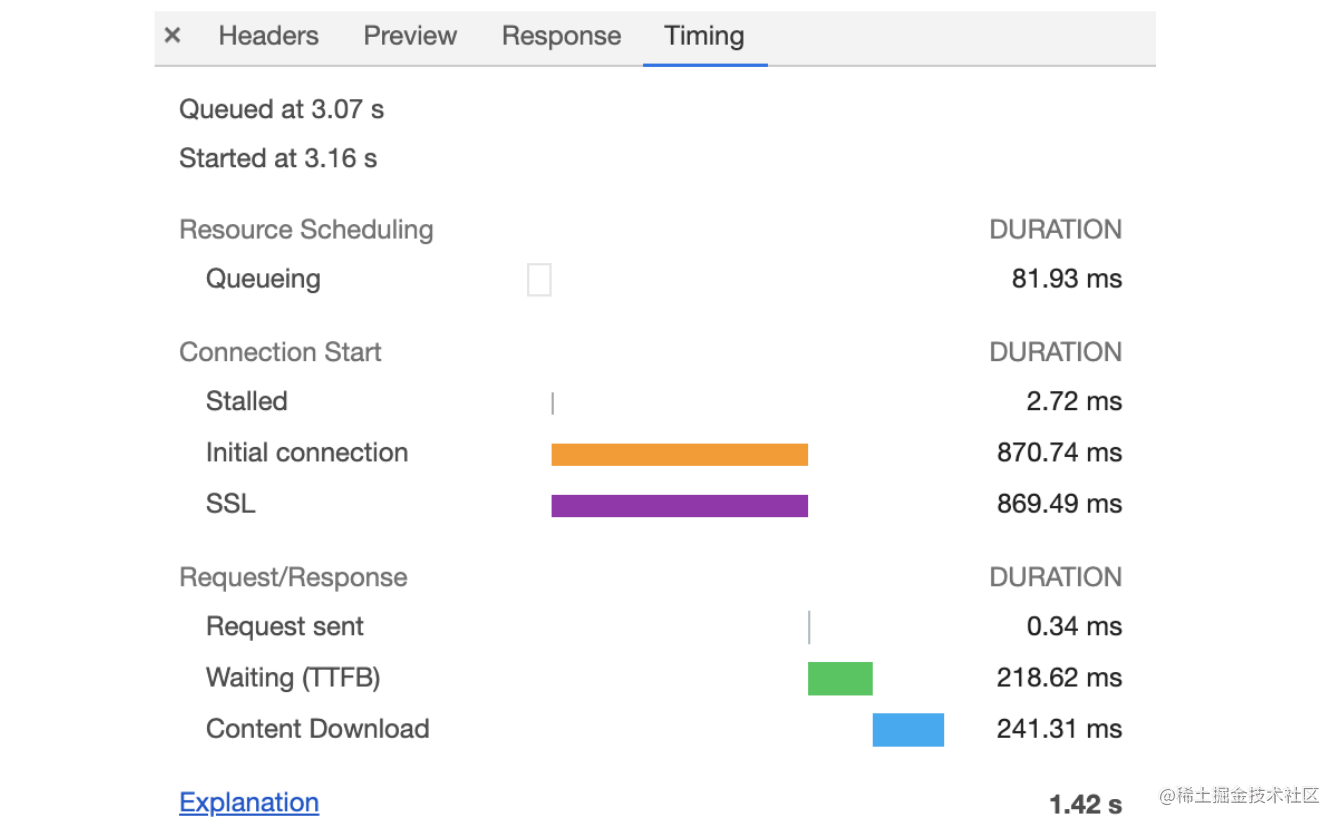Click the purple SSL timing bar
The width and height of the screenshot is (1343, 829).
click(679, 506)
